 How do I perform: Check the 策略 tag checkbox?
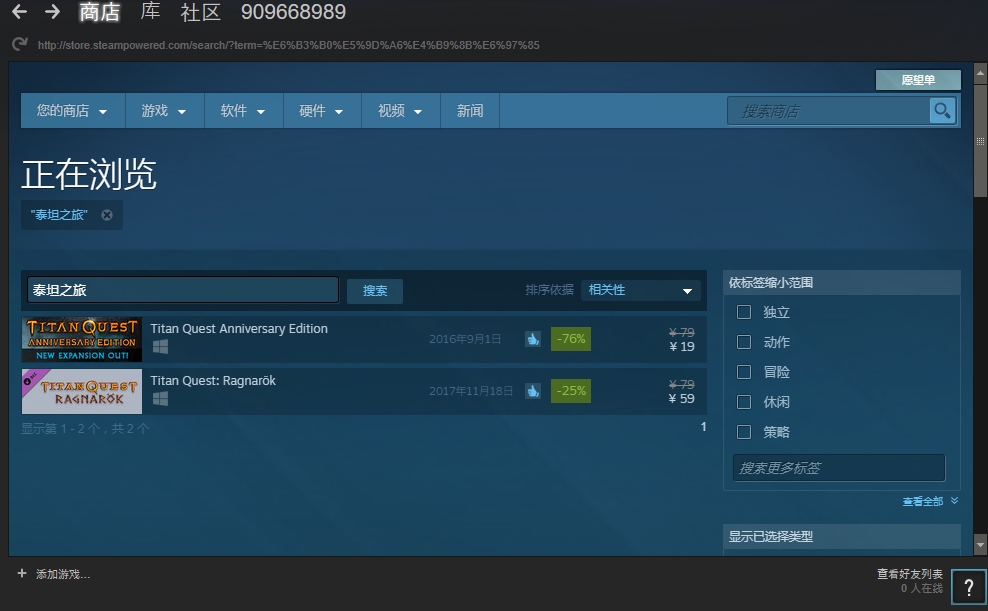pyautogui.click(x=744, y=431)
